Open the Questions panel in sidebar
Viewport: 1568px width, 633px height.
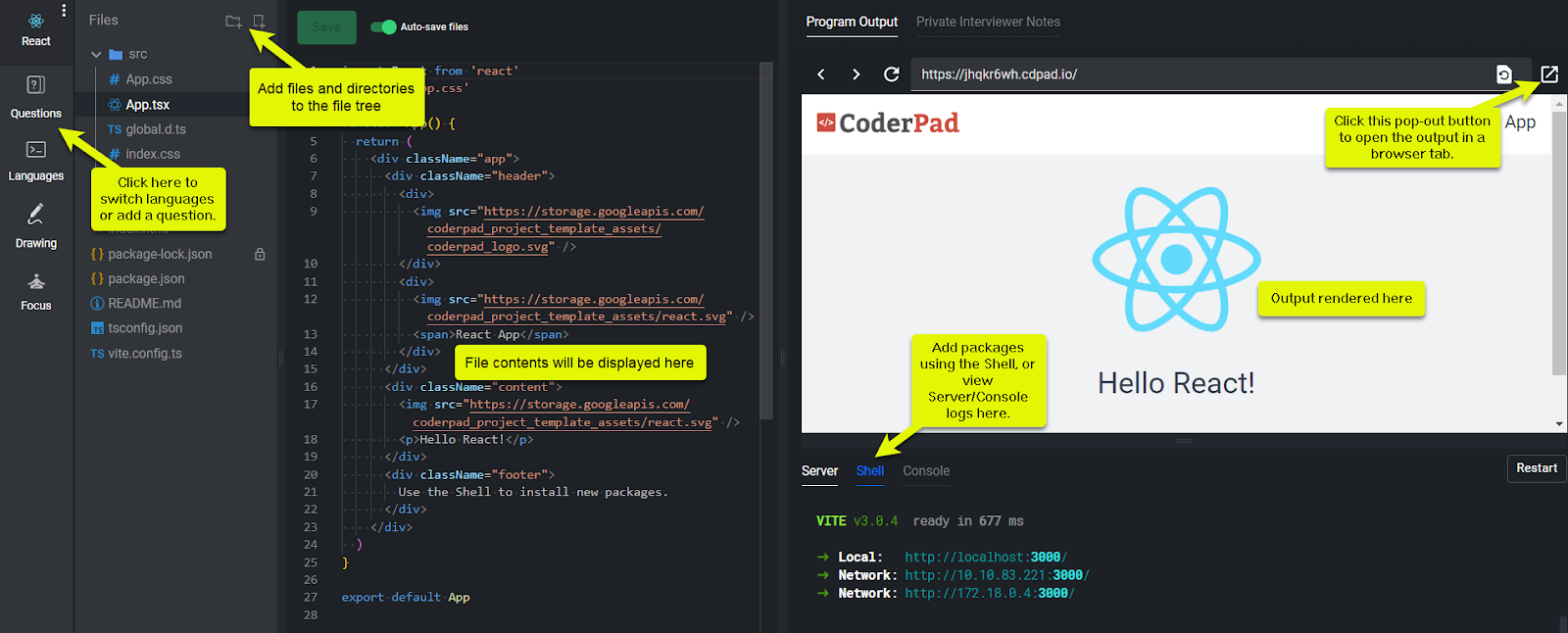click(x=35, y=96)
